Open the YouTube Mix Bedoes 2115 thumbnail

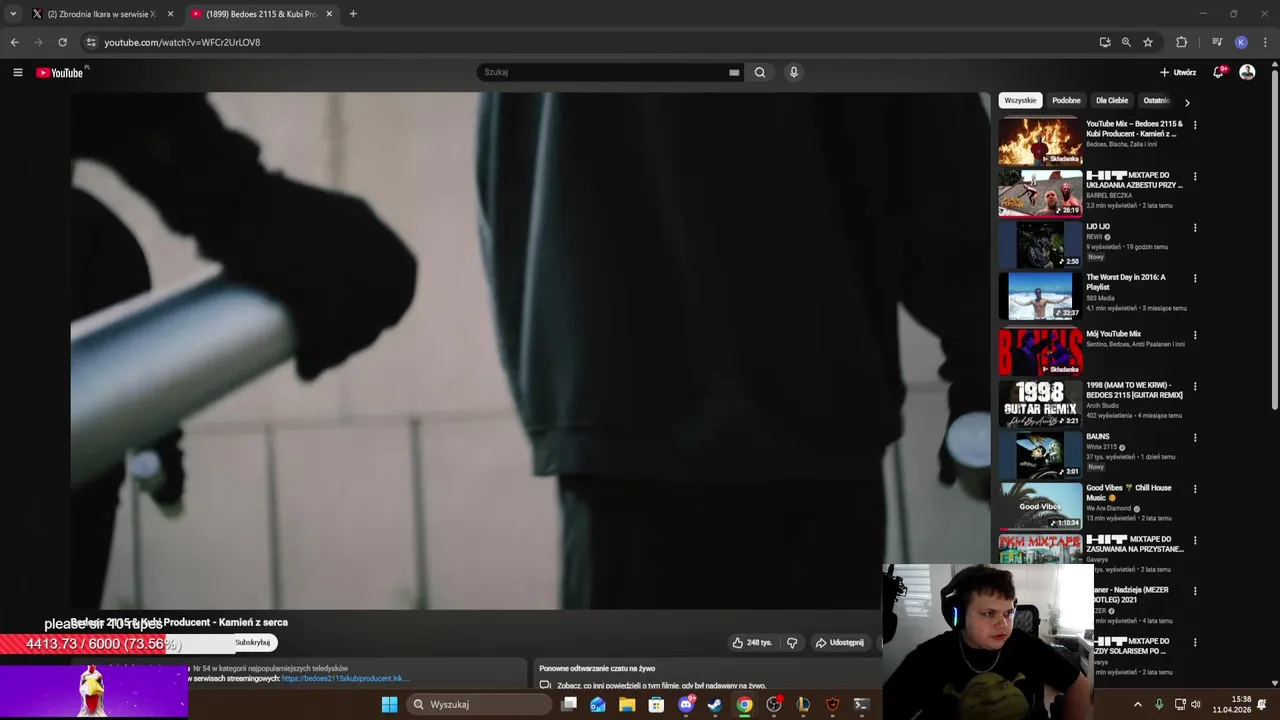(1040, 141)
